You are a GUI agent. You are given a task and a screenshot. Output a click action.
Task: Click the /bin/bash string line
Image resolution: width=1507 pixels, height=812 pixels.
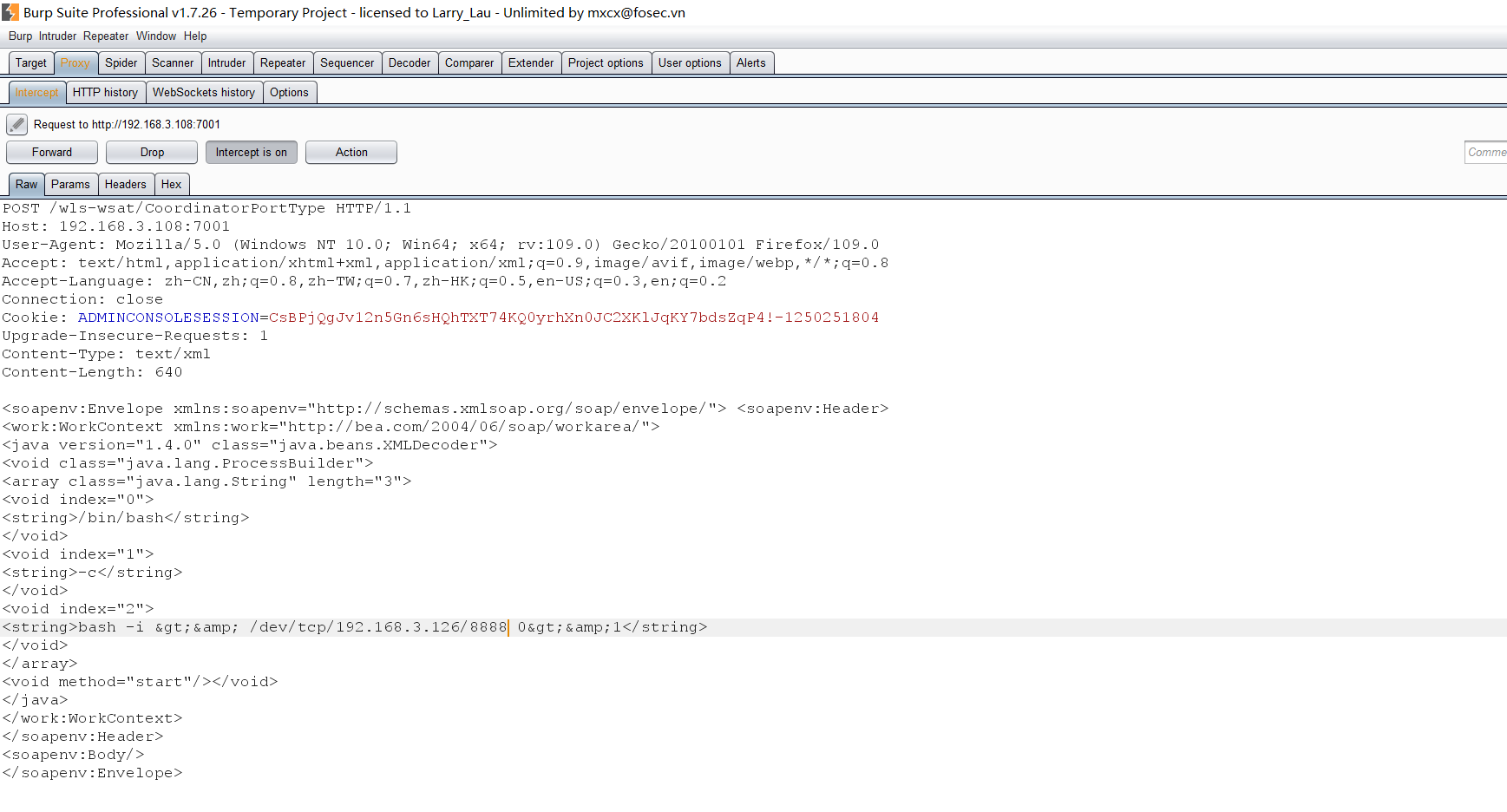(126, 518)
